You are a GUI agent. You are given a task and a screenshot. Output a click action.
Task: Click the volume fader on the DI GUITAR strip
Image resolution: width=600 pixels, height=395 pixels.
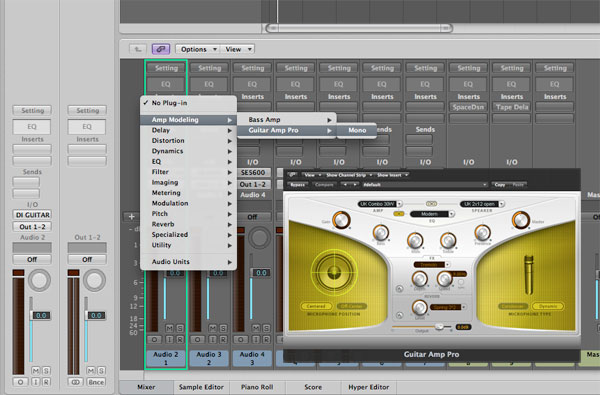point(31,315)
